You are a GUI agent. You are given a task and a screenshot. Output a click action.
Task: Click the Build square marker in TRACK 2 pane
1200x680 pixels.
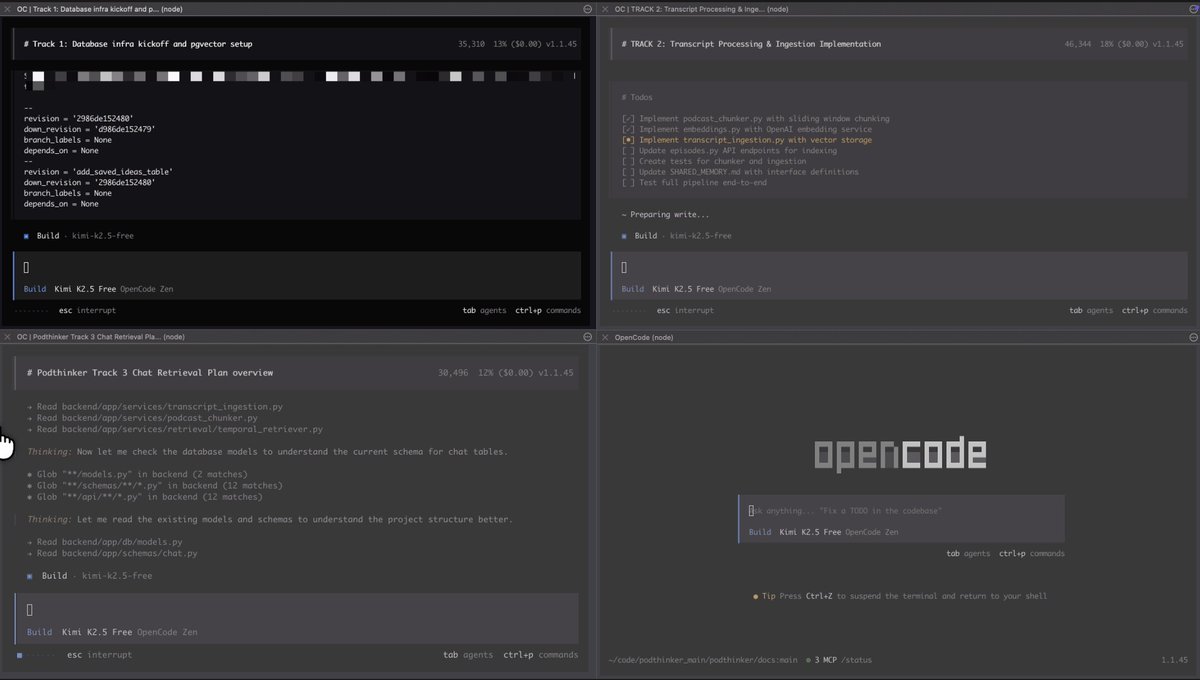[624, 236]
